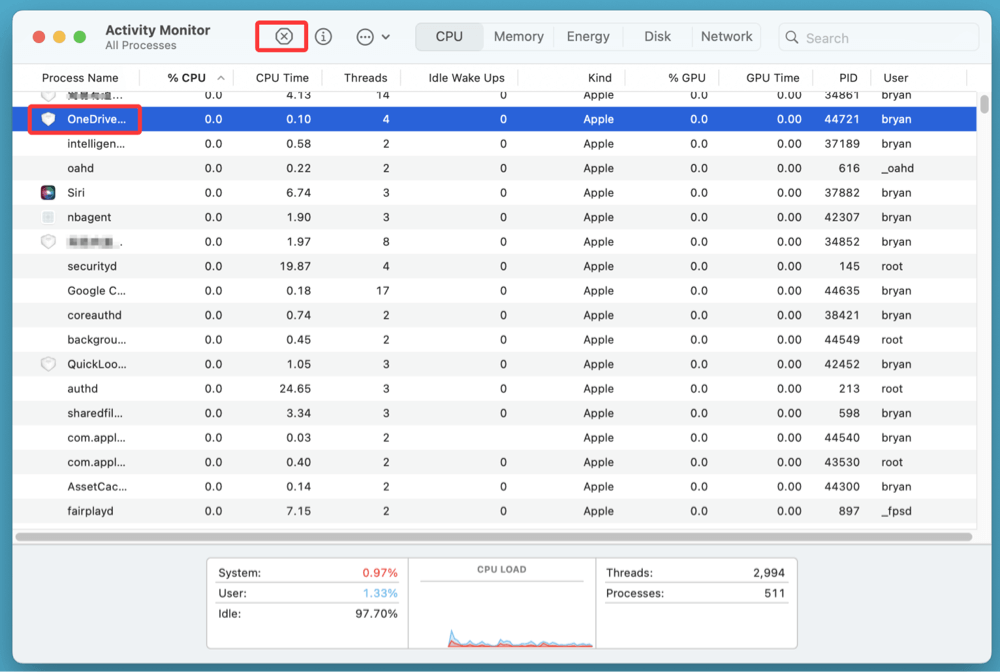This screenshot has height=672, width=1000.
Task: Switch to the Memory tab
Action: coord(518,36)
